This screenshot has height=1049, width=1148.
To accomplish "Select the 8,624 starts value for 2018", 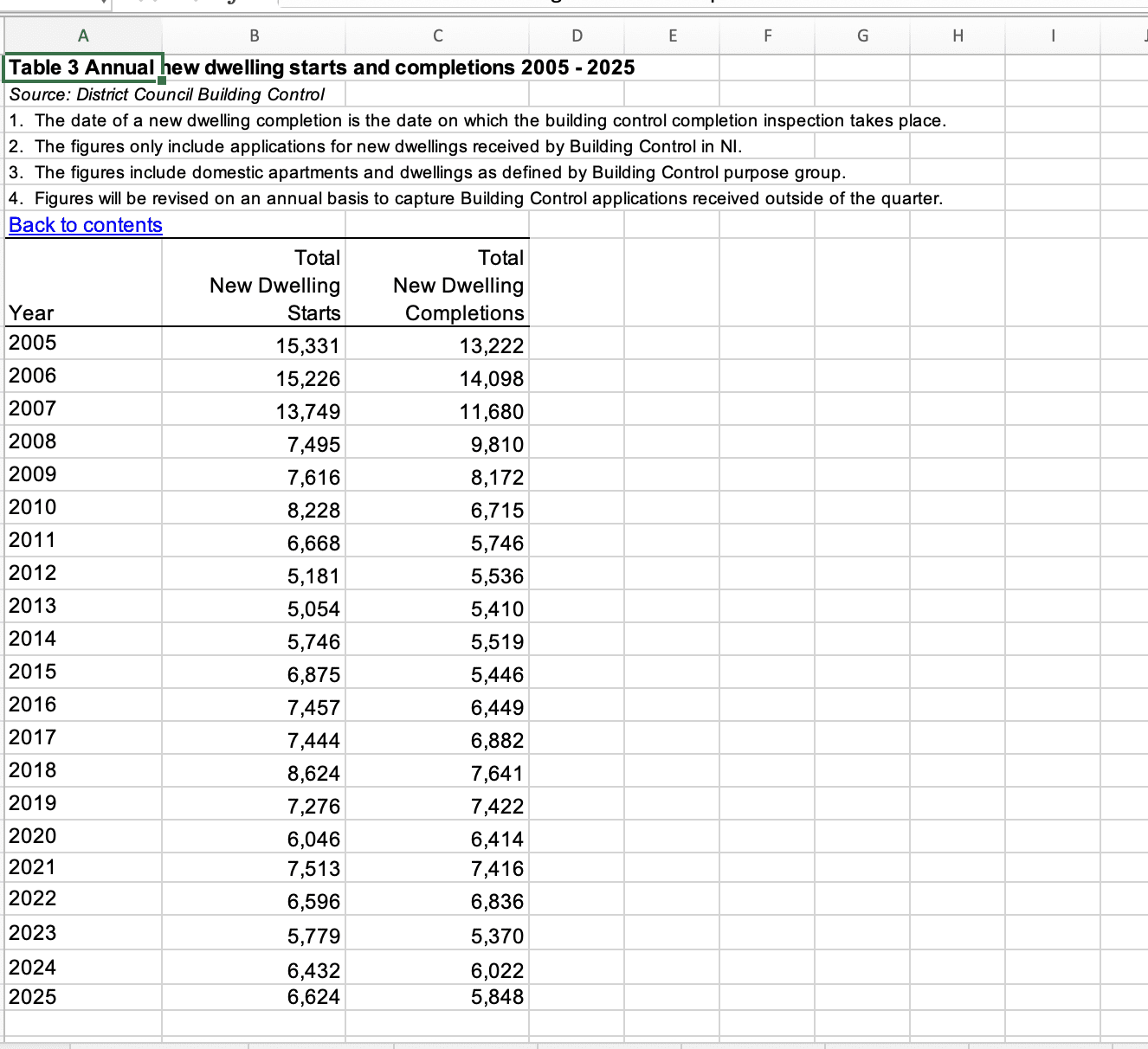I will pos(254,770).
